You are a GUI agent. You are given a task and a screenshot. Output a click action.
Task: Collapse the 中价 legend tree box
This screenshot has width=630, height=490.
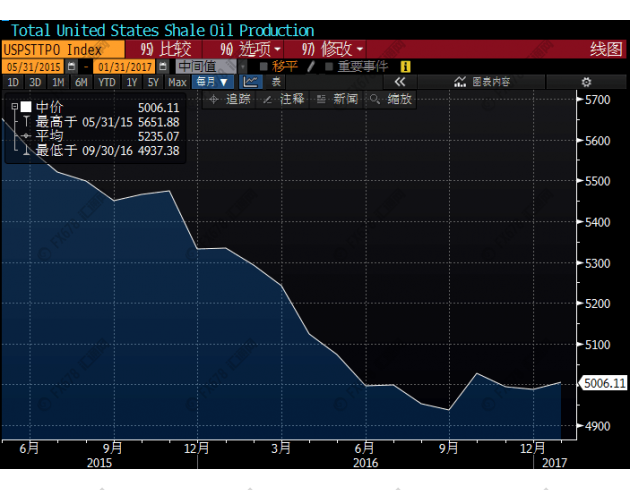coord(14,106)
